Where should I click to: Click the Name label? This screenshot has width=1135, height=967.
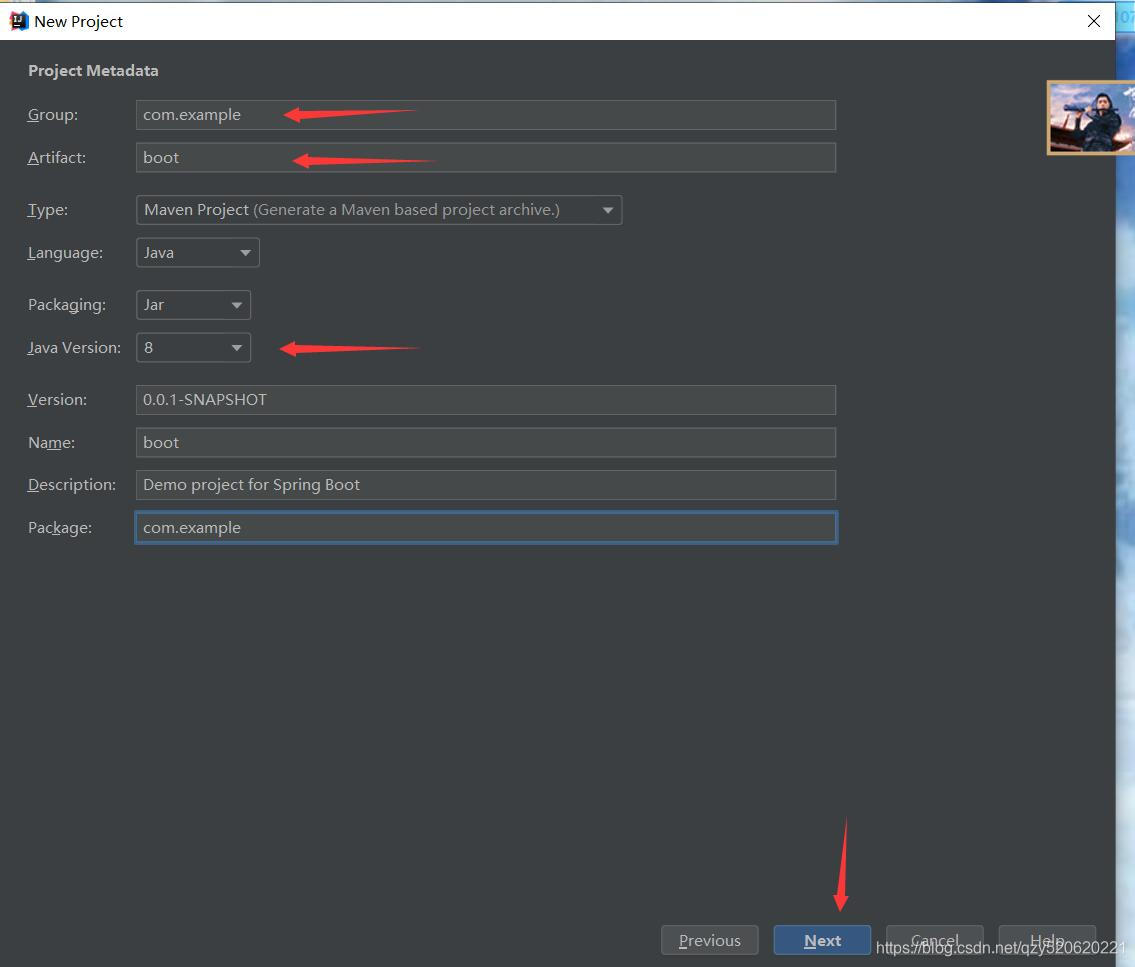click(51, 442)
